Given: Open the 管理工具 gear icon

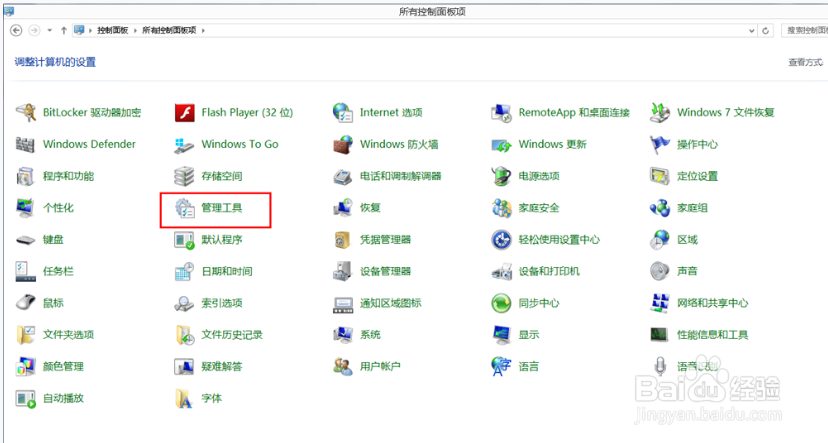Looking at the screenshot, I should click(184, 208).
